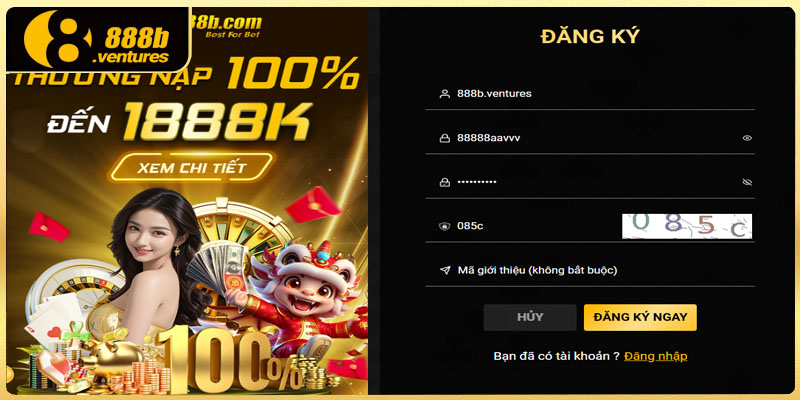This screenshot has height=400, width=800.
Task: Click the user icon beside username field
Action: (445, 94)
